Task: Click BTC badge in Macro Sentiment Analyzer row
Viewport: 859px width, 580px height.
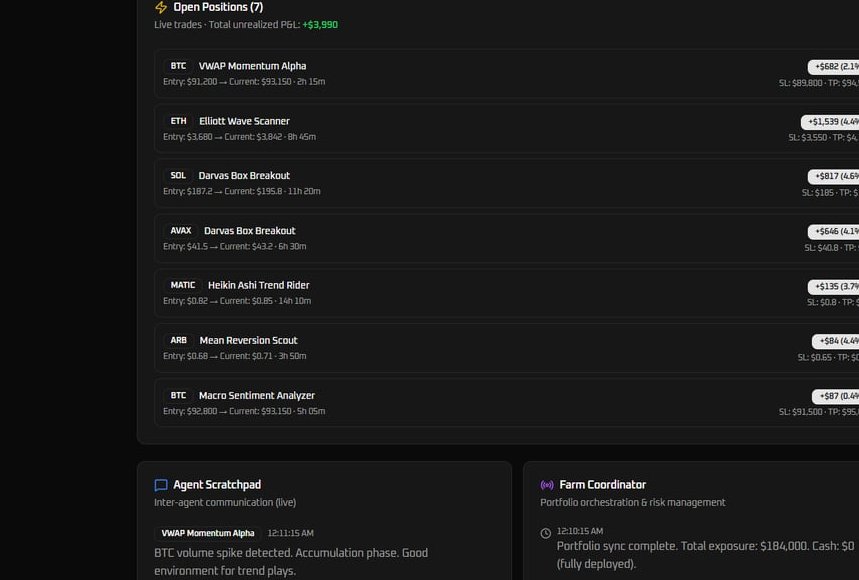Action: tap(178, 396)
